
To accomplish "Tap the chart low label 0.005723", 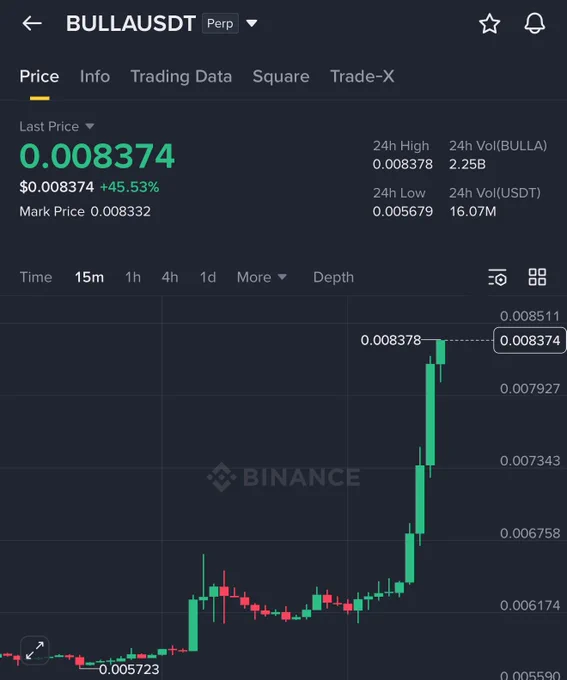I will coord(129,669).
